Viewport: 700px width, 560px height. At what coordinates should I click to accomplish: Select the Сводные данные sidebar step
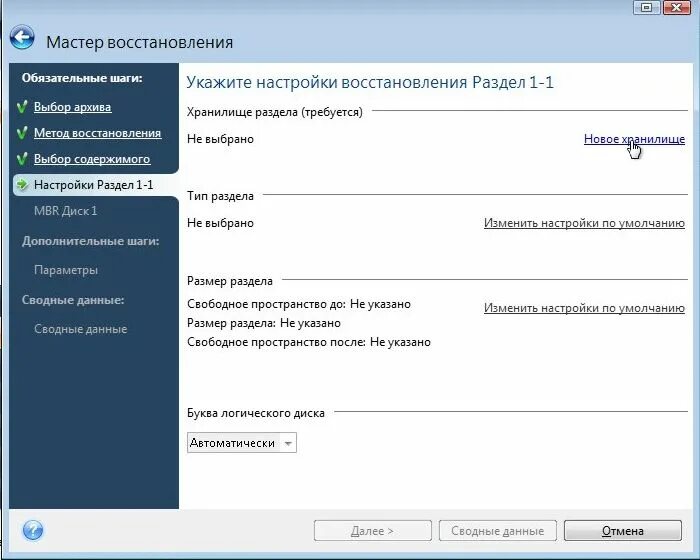pos(80,329)
